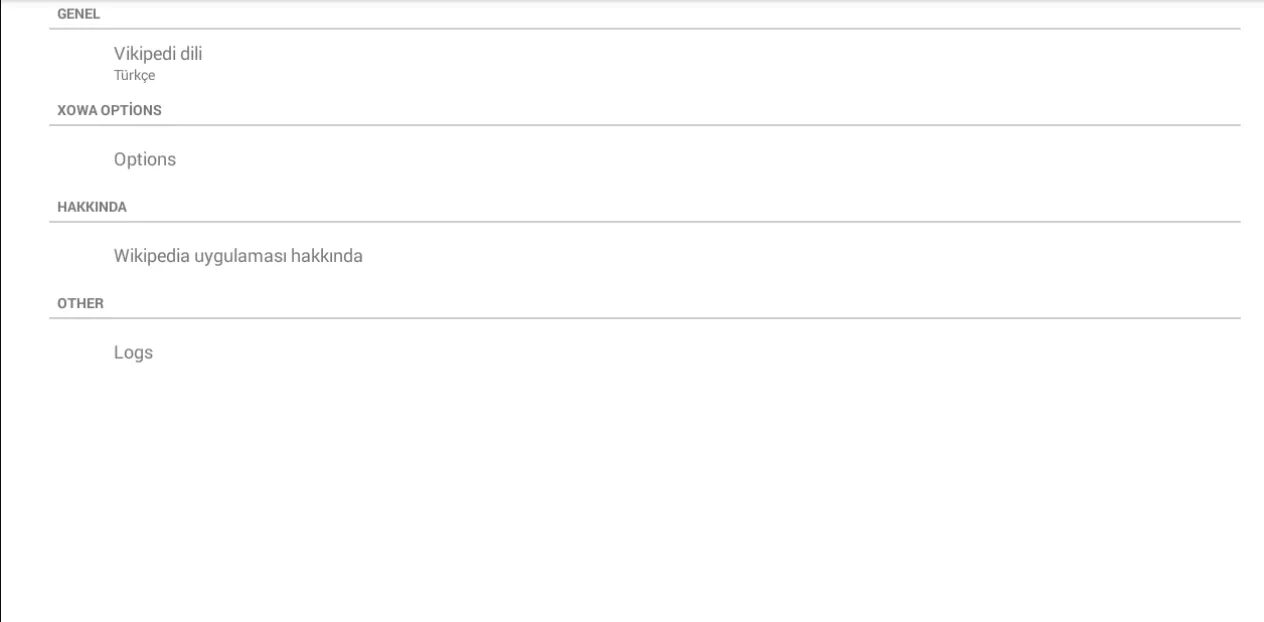The width and height of the screenshot is (1264, 622).
Task: Click the XOWA OPTIONS section header
Action: [x=109, y=111]
